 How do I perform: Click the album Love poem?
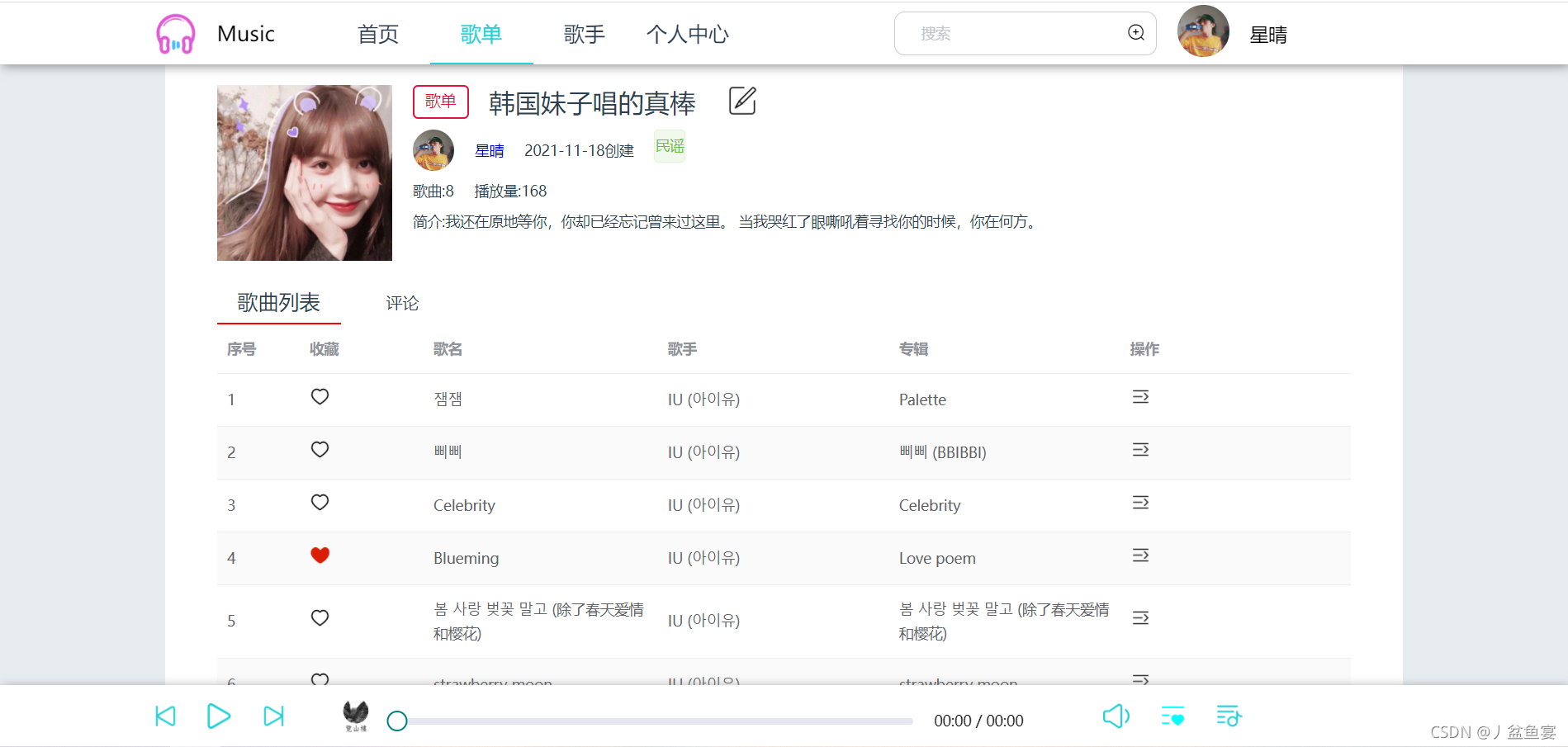click(937, 558)
